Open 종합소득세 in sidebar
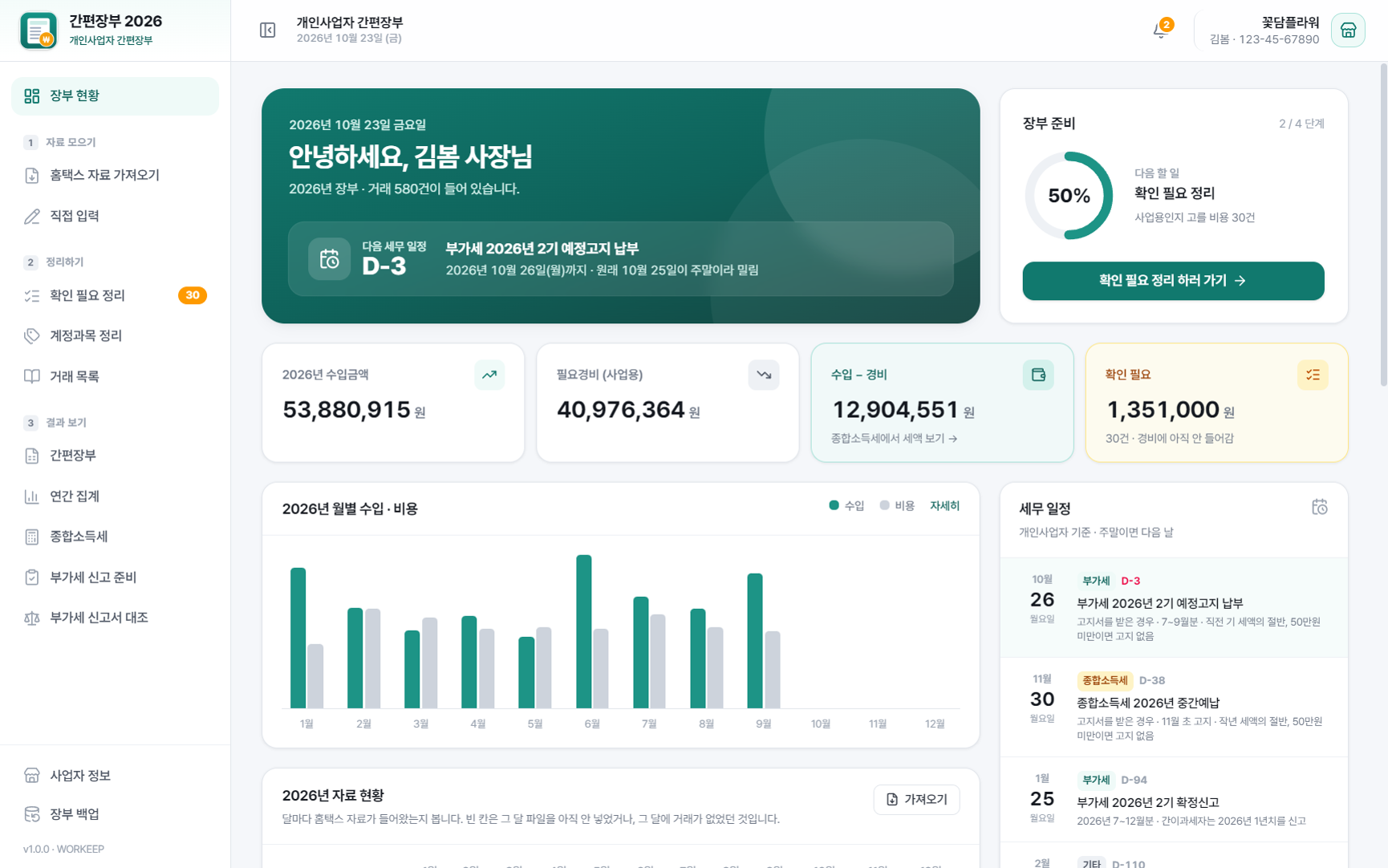The width and height of the screenshot is (1388, 868). tap(115, 537)
